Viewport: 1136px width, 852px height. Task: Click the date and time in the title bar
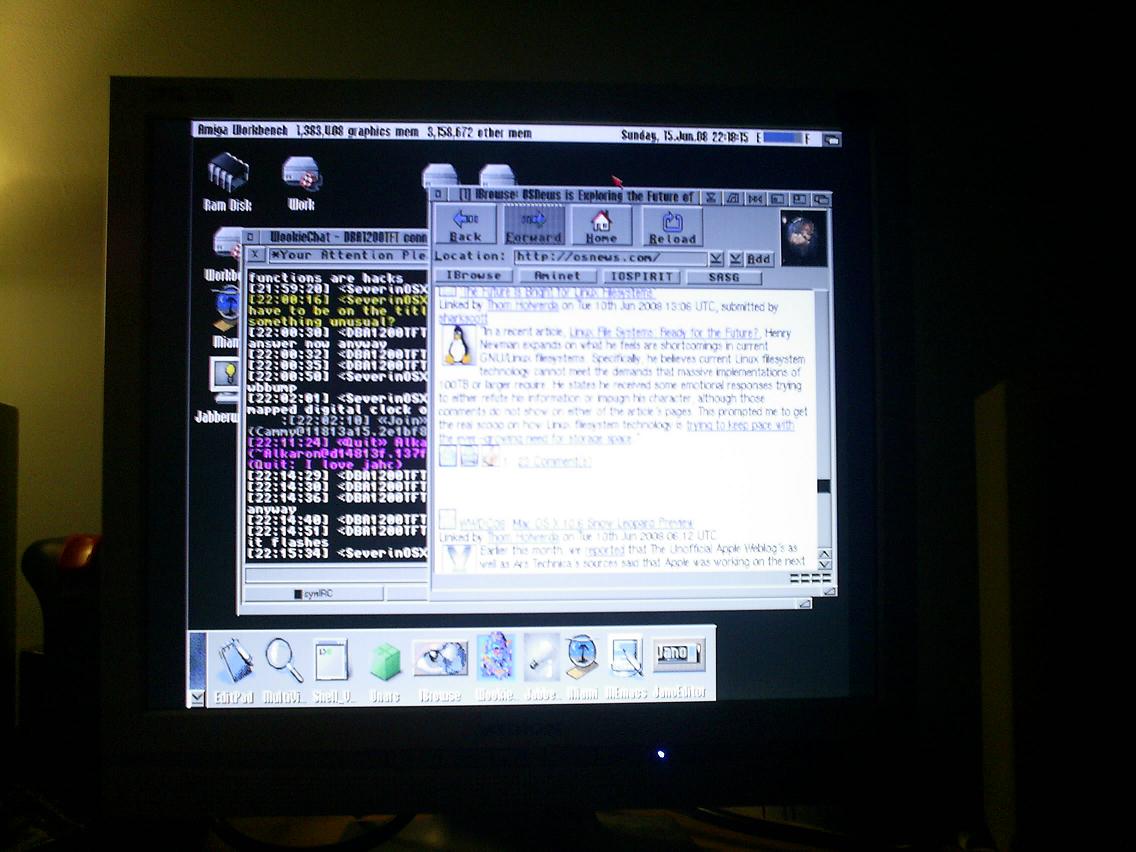[x=685, y=135]
